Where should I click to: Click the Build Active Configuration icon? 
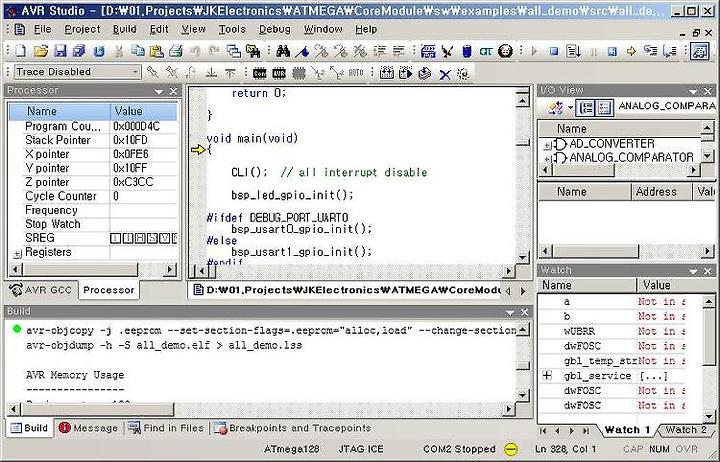tap(387, 73)
